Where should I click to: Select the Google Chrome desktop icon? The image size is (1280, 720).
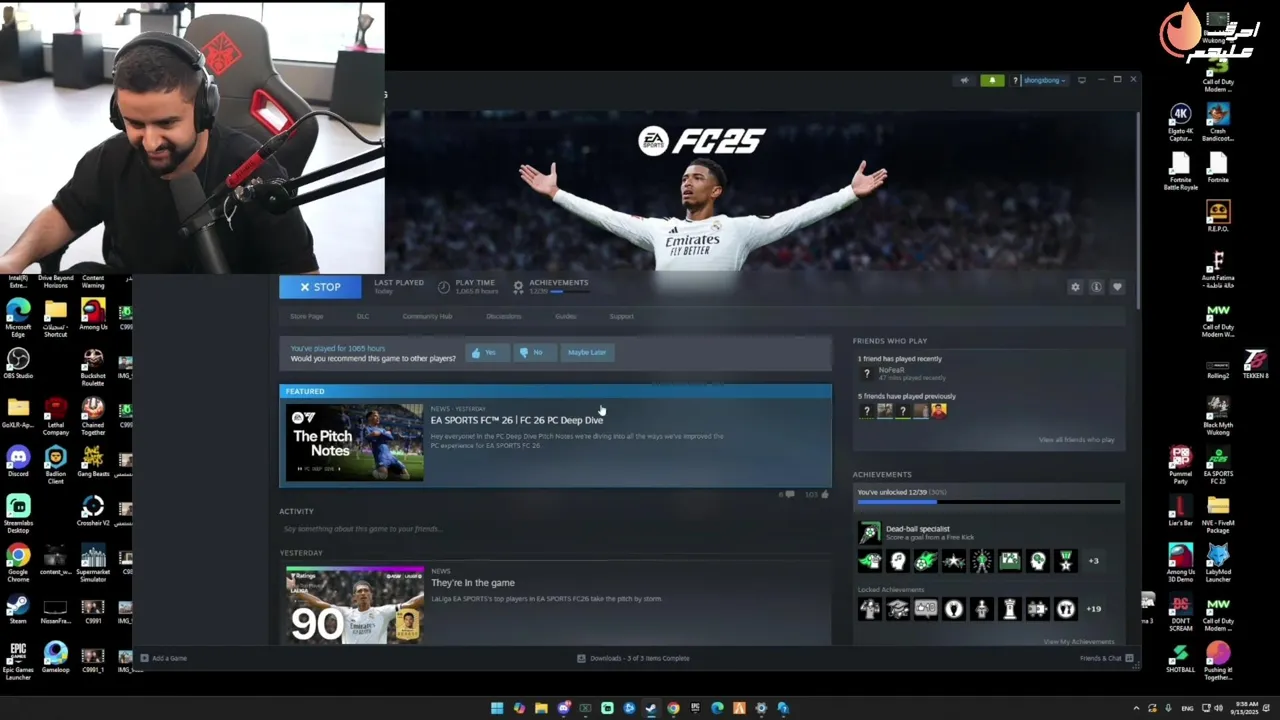18,563
